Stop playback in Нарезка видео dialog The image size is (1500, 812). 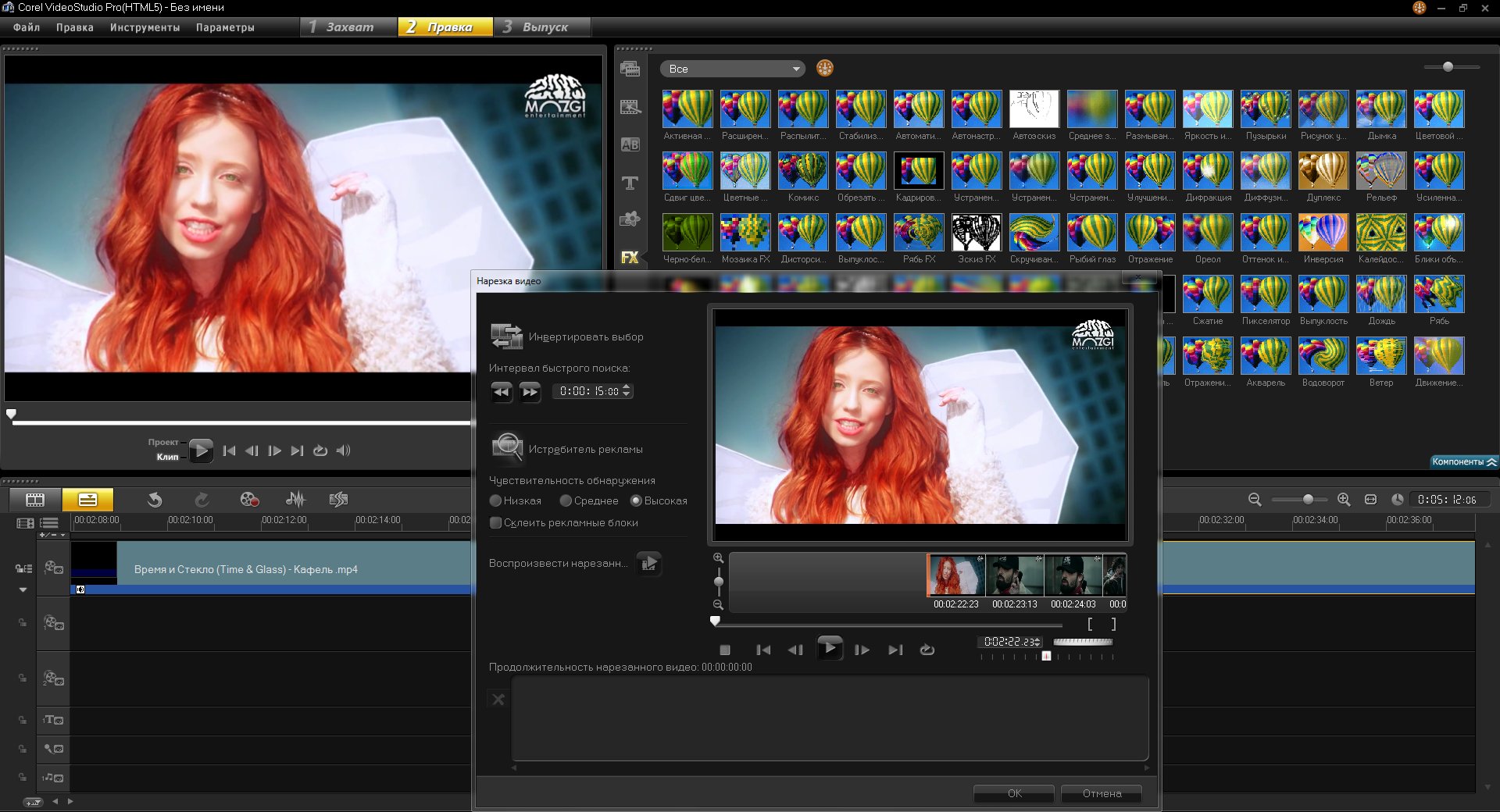tap(724, 650)
